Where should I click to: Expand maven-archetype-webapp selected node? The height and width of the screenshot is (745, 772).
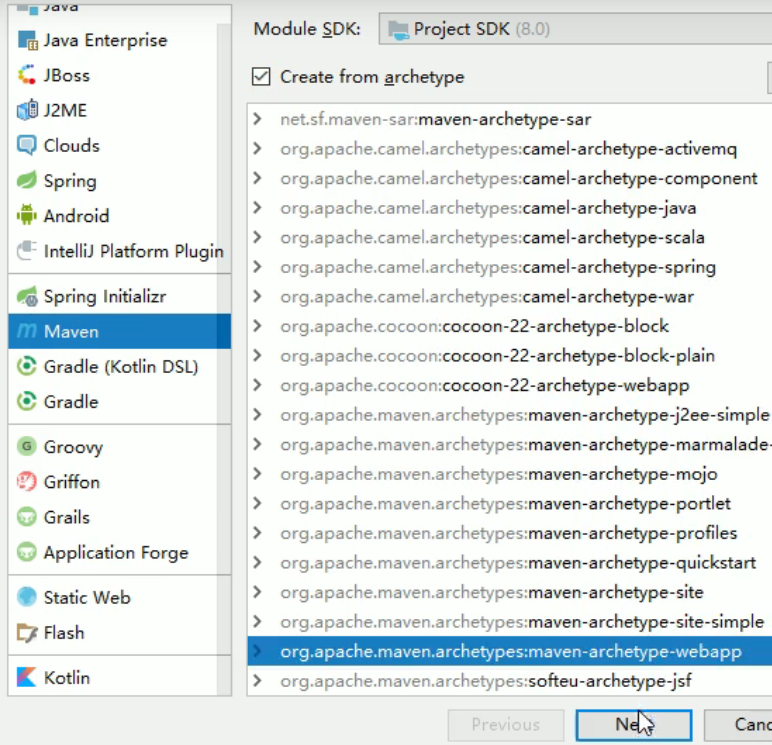(x=257, y=651)
